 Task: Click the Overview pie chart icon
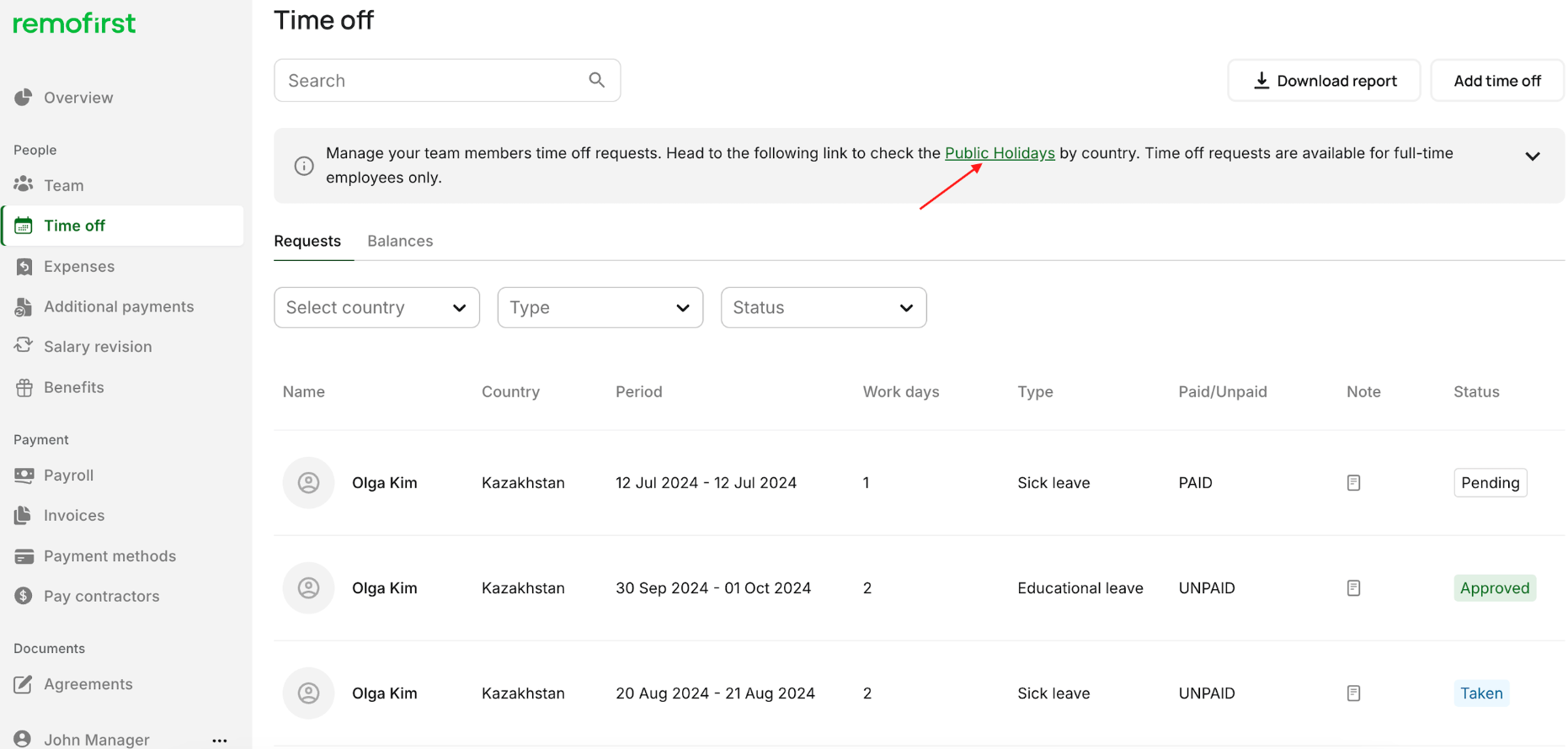[x=24, y=98]
